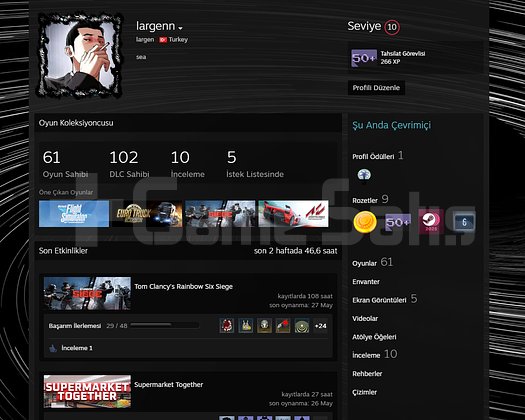The image size is (525, 420).
Task: Open the username dropdown arrow beside largenn
Action: click(x=180, y=28)
